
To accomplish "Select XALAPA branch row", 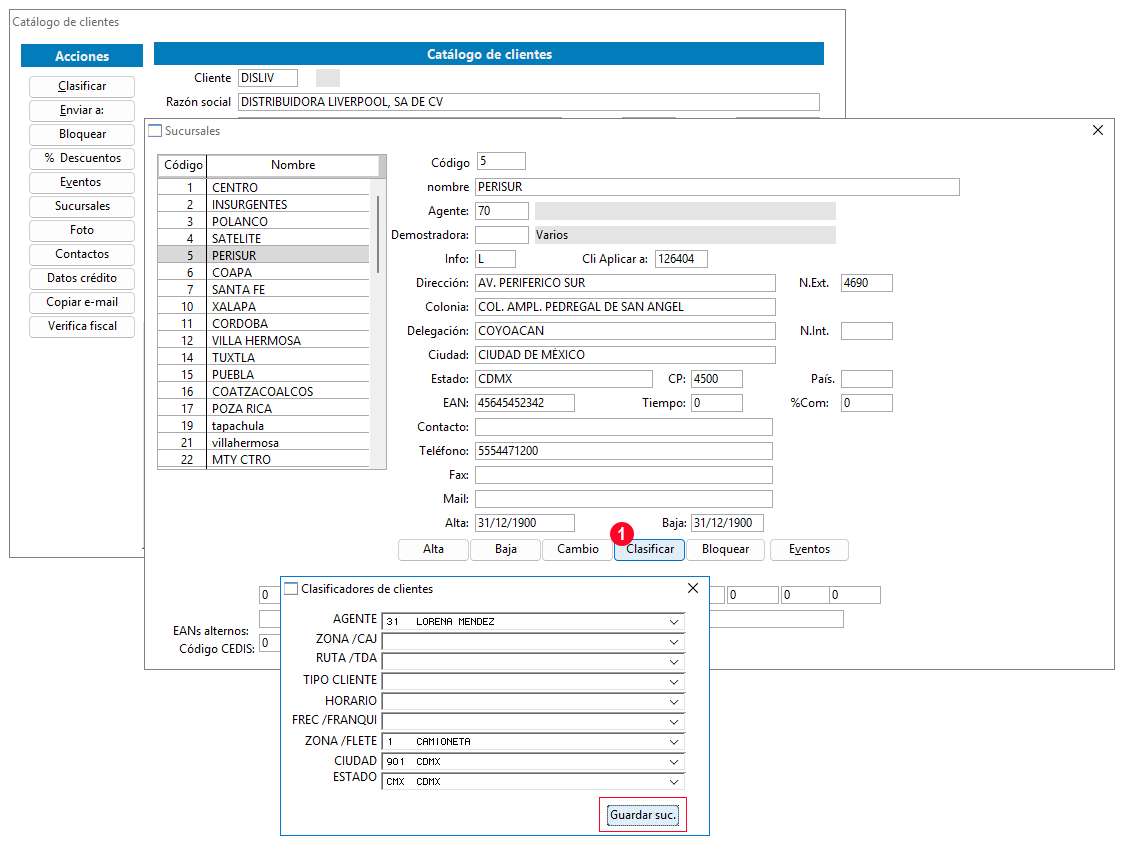I will tap(264, 307).
